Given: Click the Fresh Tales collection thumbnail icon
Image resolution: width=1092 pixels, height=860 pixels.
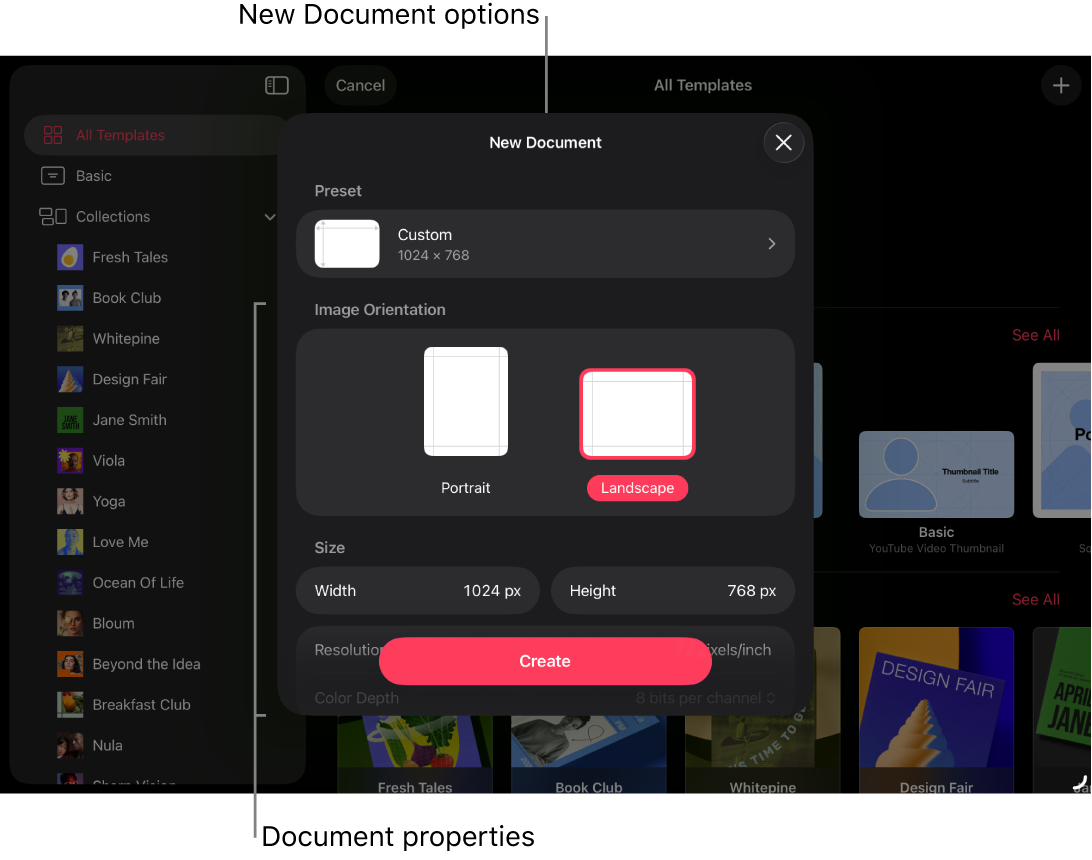Looking at the screenshot, I should pyautogui.click(x=69, y=257).
